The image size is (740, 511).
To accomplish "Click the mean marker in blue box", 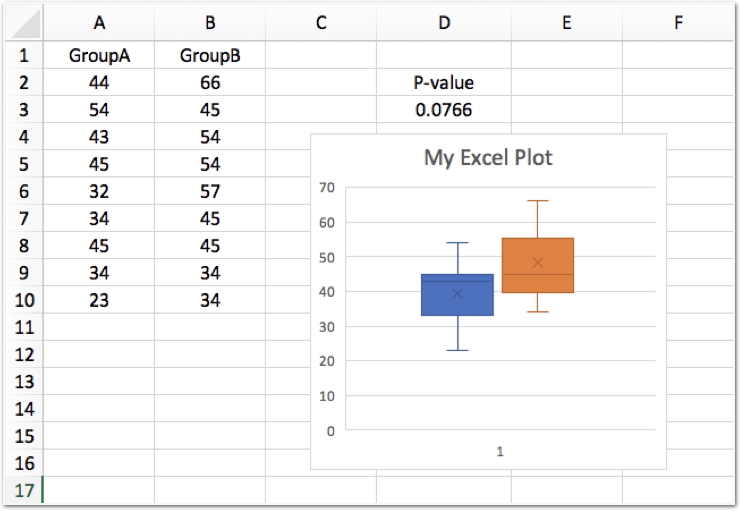I will coord(457,293).
